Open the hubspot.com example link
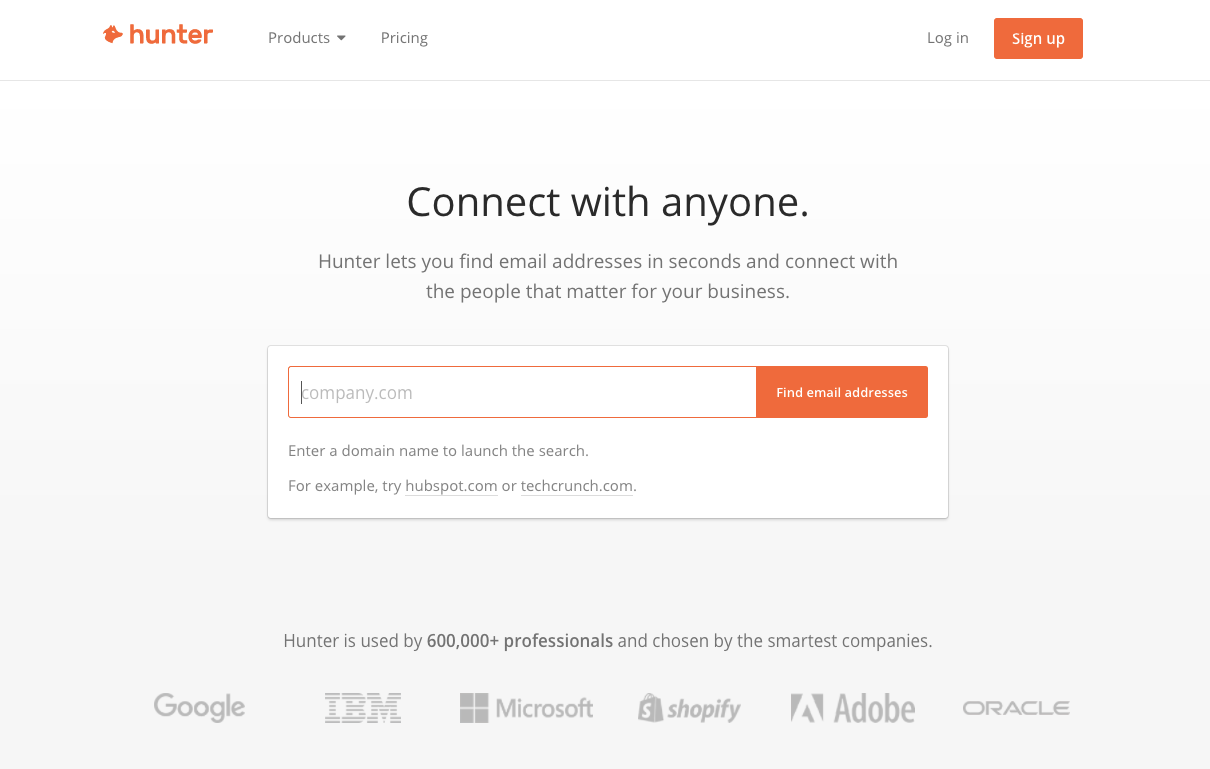Screen dimensions: 1210x769 tap(451, 485)
